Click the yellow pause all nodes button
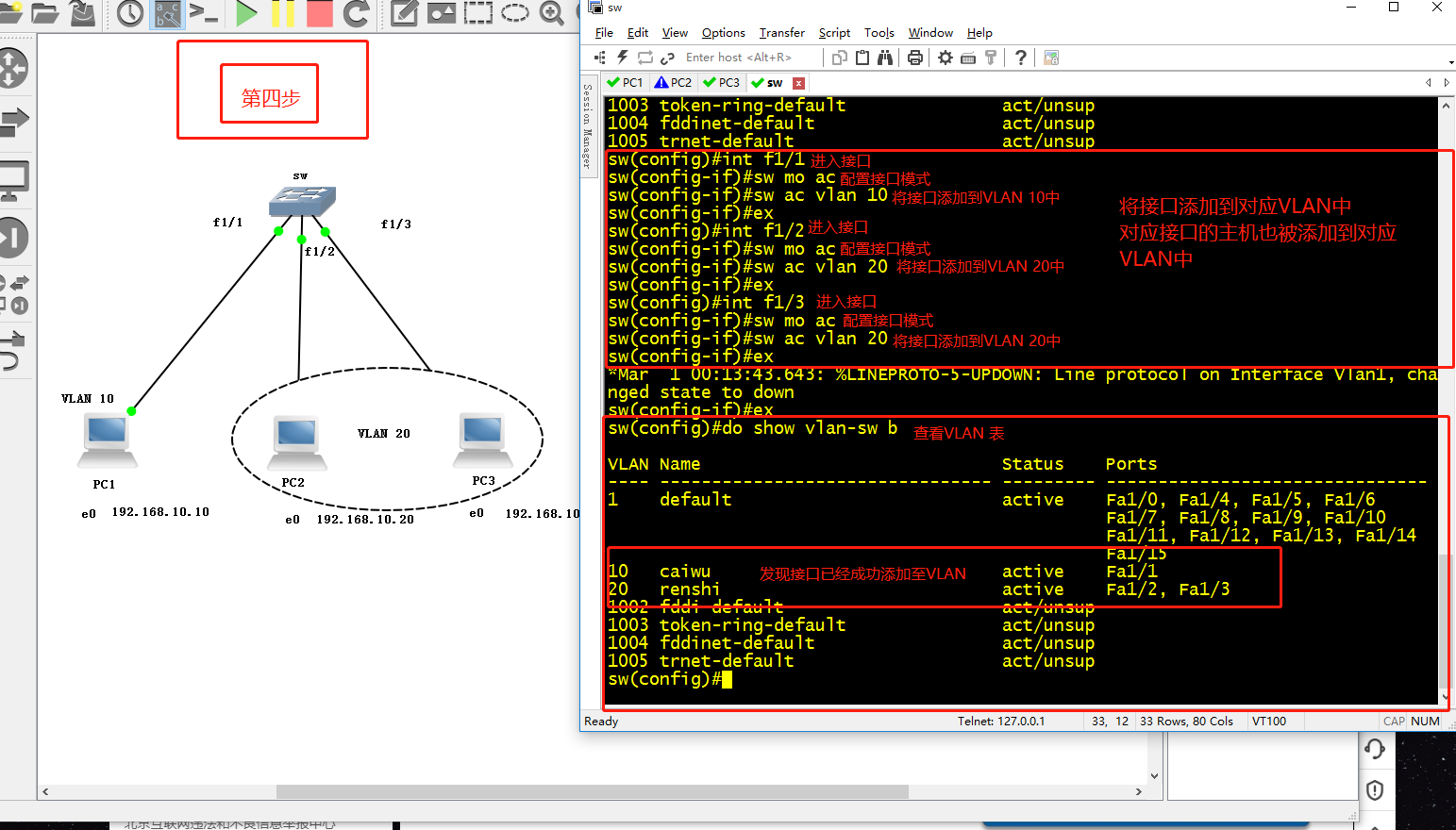 (282, 13)
